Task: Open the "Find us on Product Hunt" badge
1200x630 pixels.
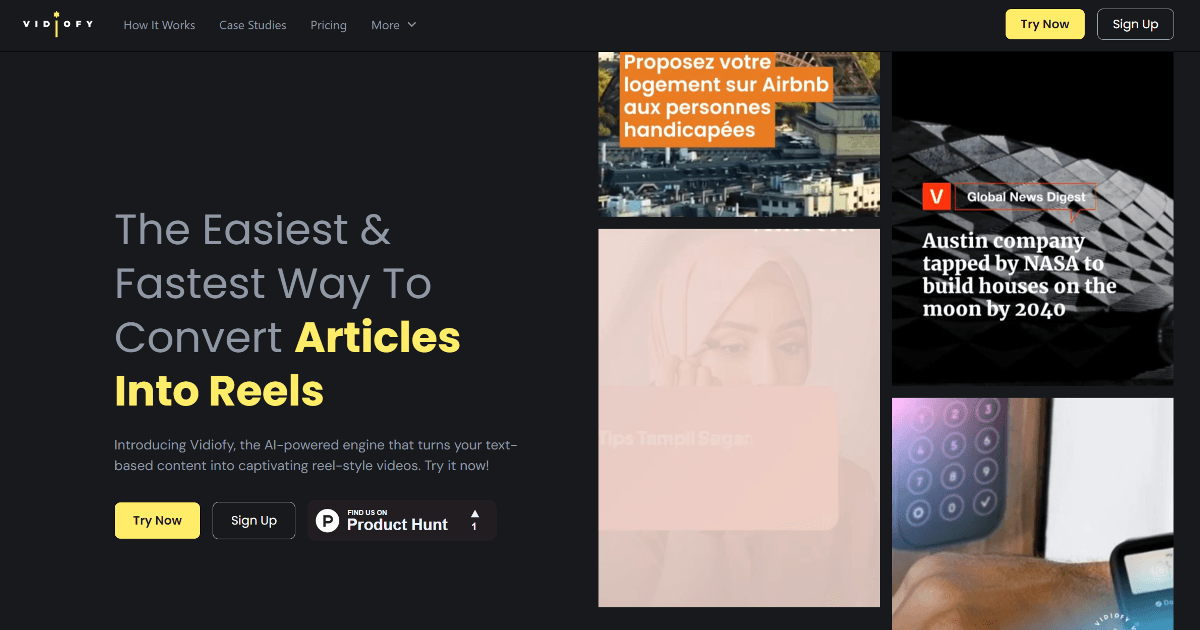Action: (x=400, y=520)
